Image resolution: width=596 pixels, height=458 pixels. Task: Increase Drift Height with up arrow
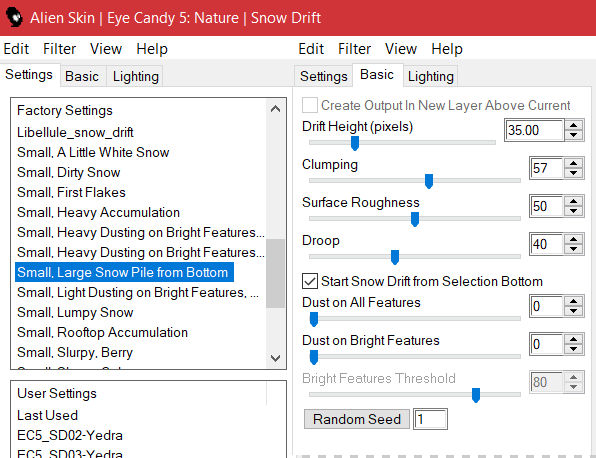pyautogui.click(x=574, y=125)
